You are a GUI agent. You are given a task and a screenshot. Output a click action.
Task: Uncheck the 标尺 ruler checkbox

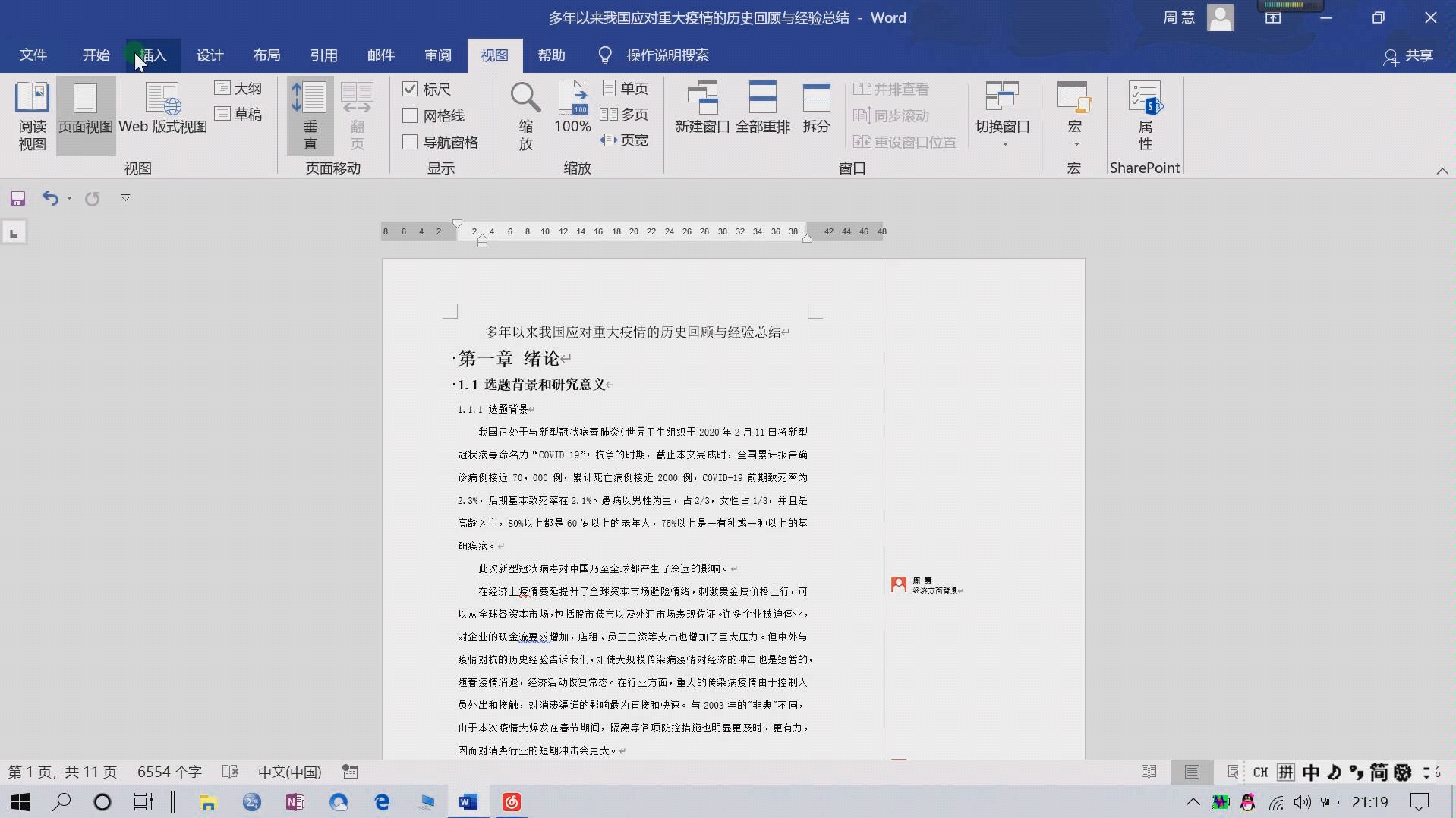[x=410, y=89]
